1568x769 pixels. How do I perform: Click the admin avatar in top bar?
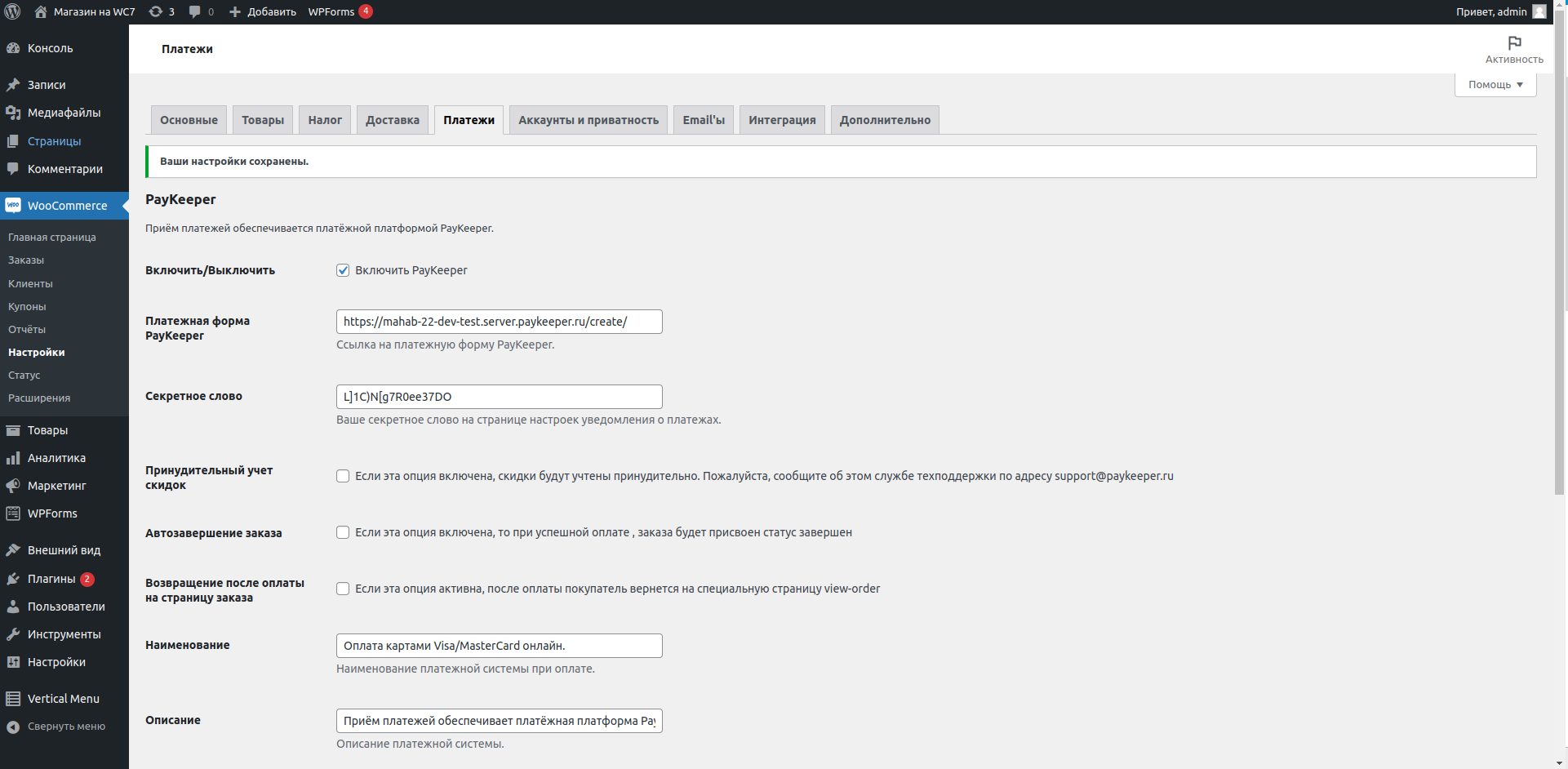pos(1539,11)
